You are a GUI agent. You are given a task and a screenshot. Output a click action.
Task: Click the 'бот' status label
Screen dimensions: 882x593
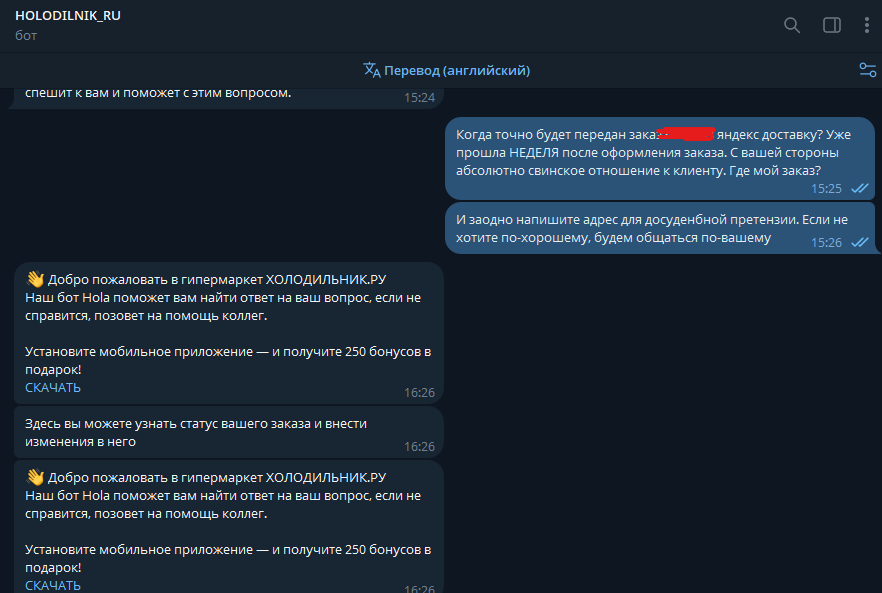26,35
